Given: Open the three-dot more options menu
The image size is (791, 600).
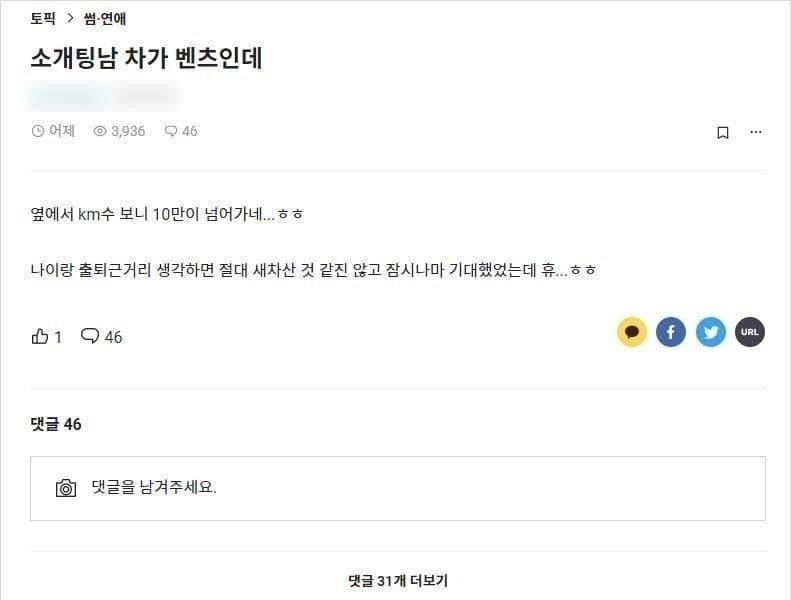Looking at the screenshot, I should click(756, 131).
